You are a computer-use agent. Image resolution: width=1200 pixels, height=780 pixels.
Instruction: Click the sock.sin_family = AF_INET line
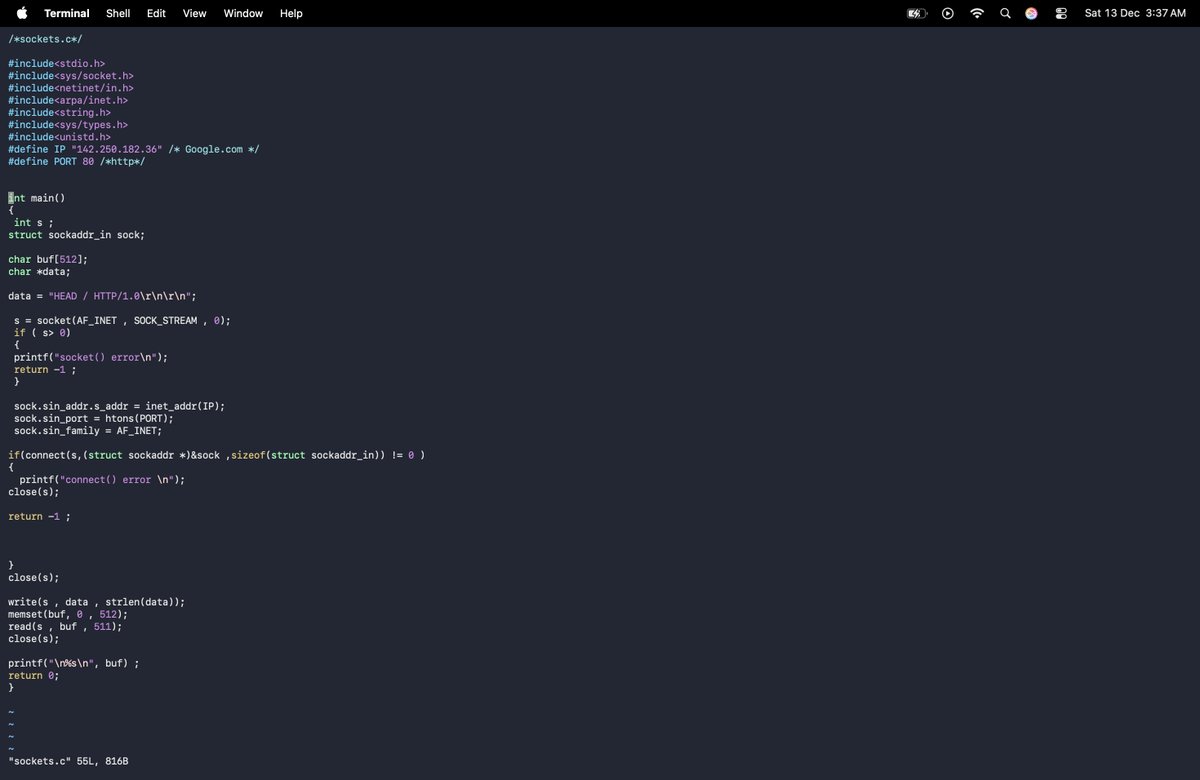click(88, 430)
